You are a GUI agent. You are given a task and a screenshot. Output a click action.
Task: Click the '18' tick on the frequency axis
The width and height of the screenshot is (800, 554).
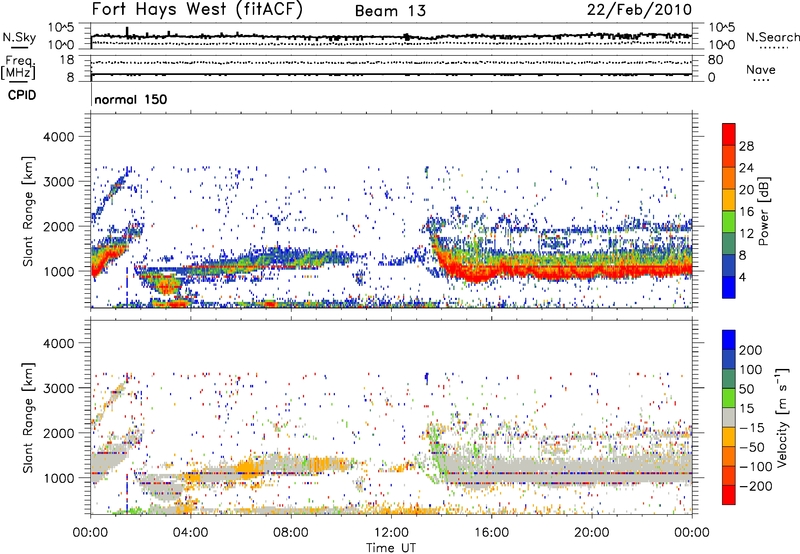(x=67, y=60)
